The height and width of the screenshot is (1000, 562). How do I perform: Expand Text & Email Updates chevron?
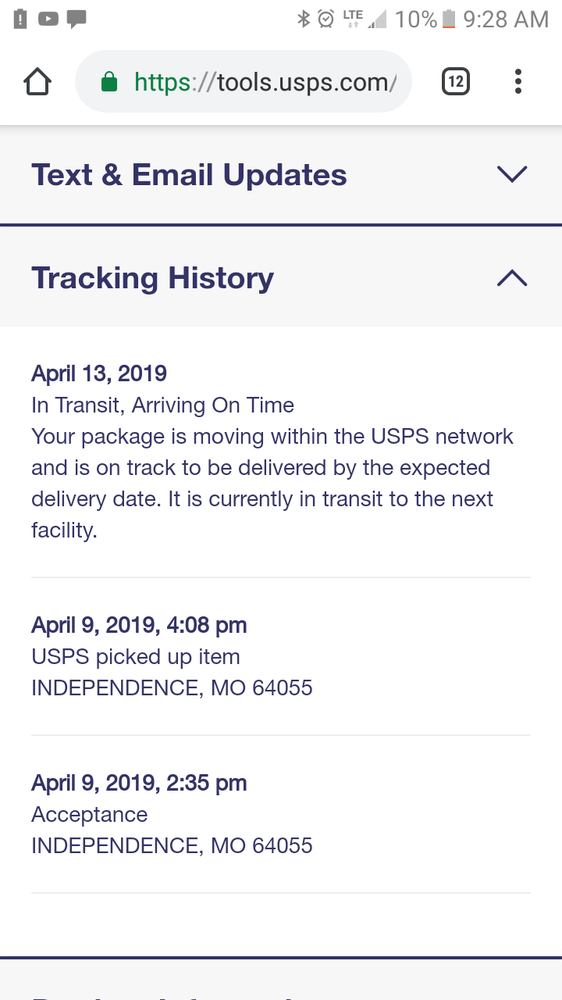click(512, 174)
